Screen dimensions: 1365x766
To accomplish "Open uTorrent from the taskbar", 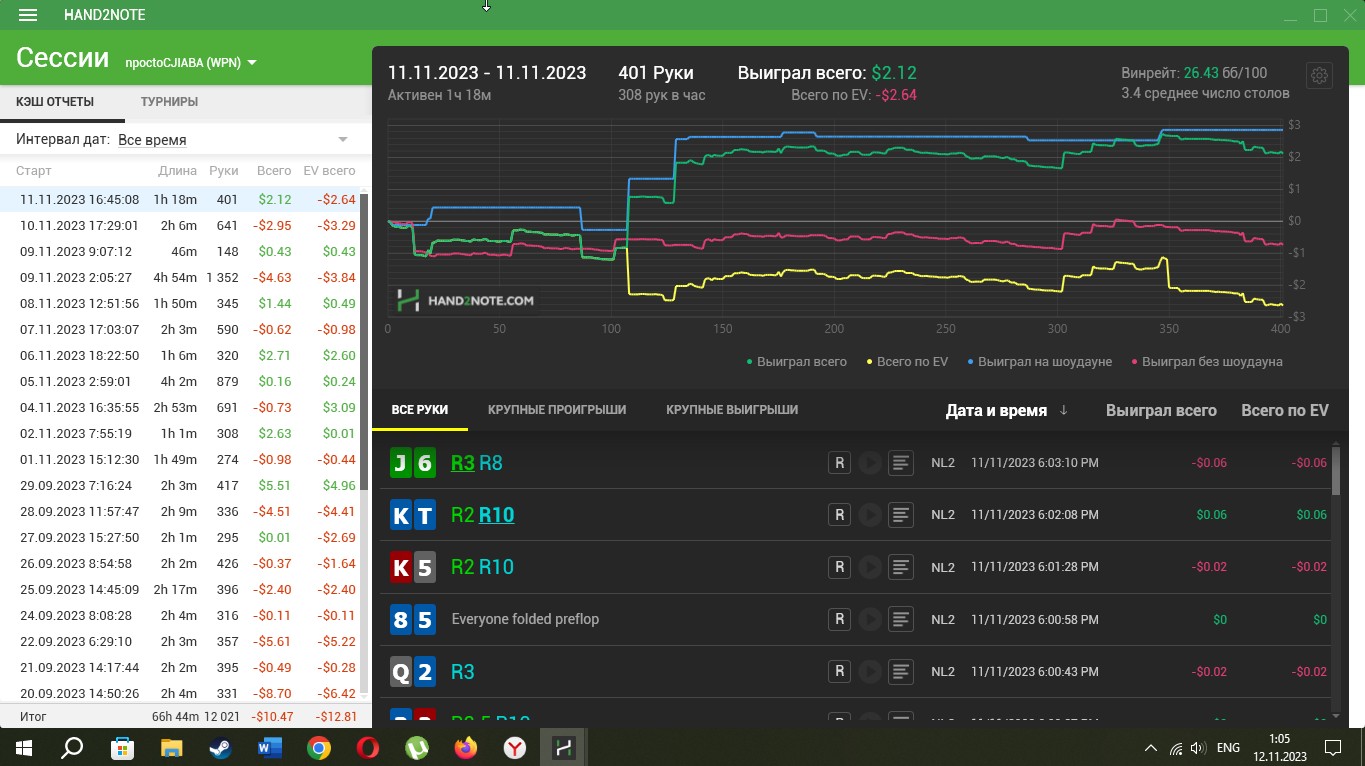I will [x=416, y=747].
